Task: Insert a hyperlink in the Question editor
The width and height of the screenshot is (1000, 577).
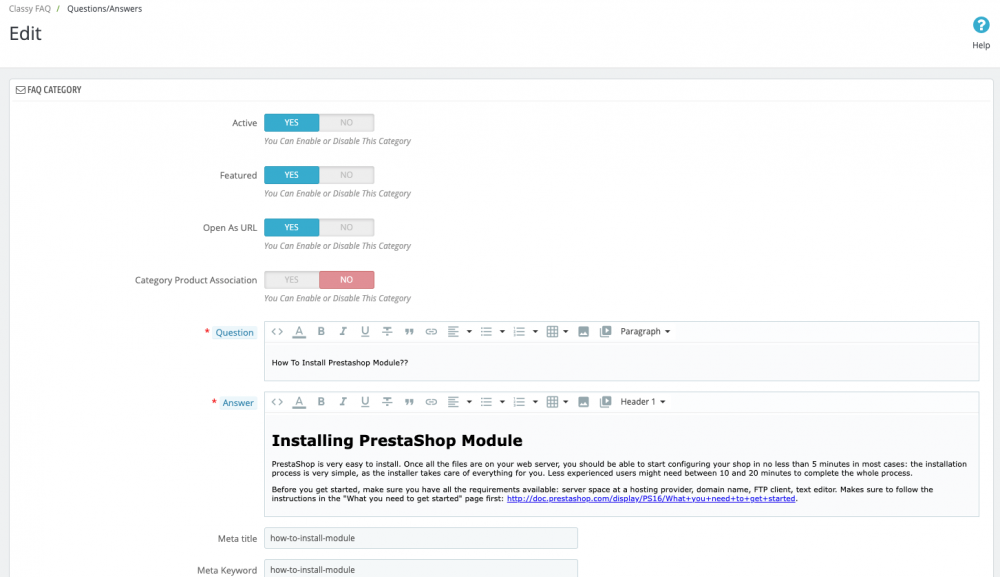Action: click(431, 331)
